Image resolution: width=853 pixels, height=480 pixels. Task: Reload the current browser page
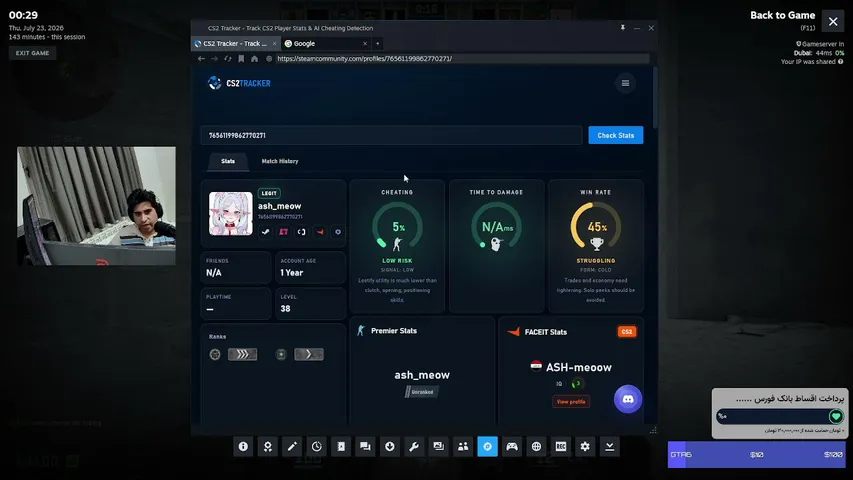pyautogui.click(x=228, y=59)
